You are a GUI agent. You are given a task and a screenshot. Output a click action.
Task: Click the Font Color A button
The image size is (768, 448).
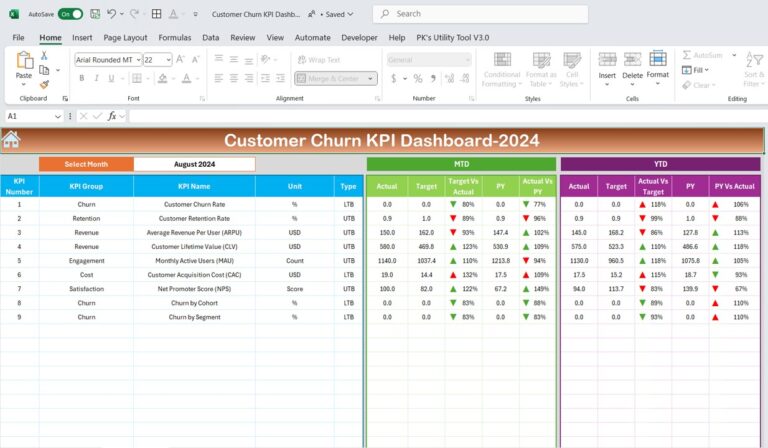(x=187, y=78)
